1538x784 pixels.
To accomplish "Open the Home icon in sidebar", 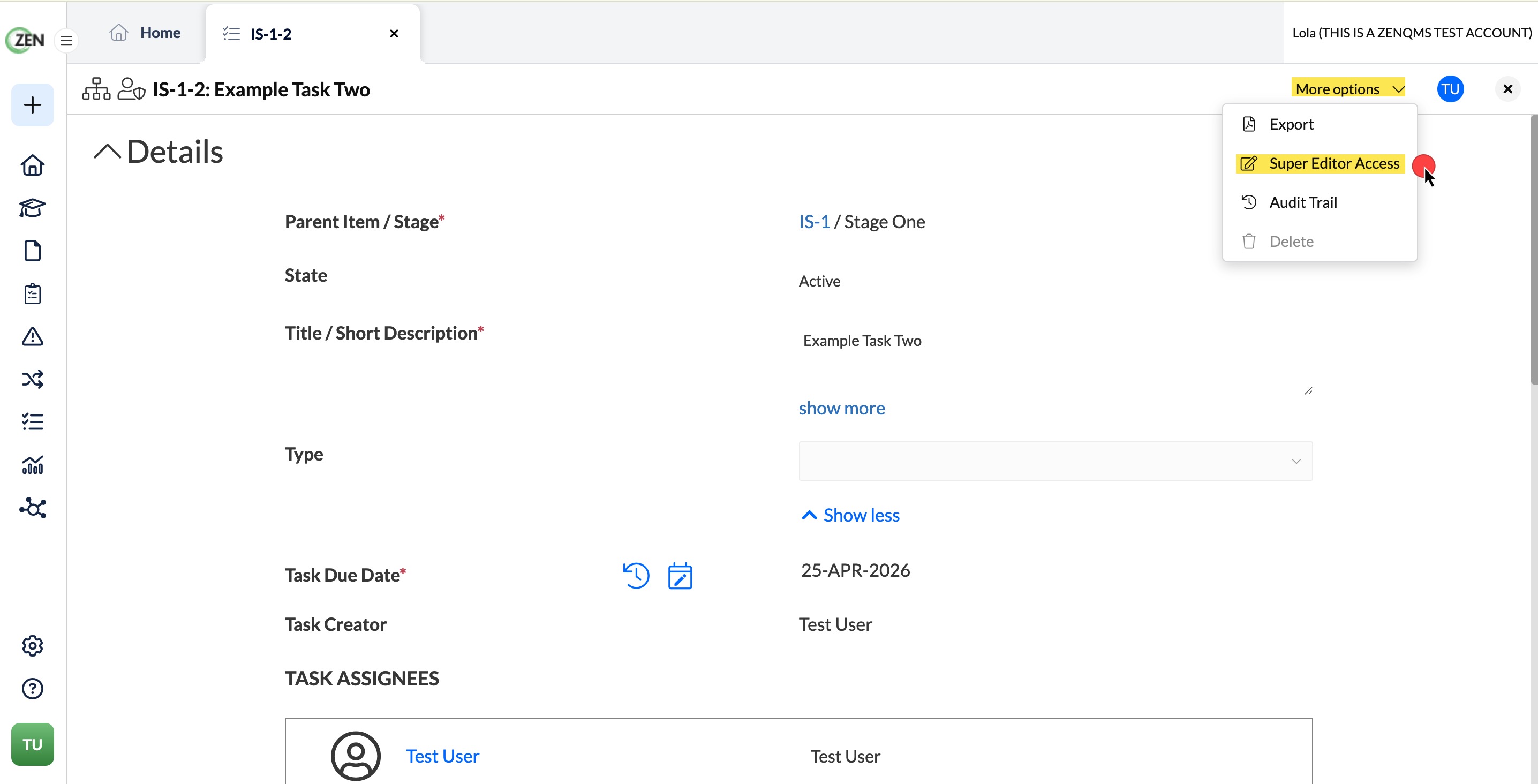I will click(x=32, y=165).
